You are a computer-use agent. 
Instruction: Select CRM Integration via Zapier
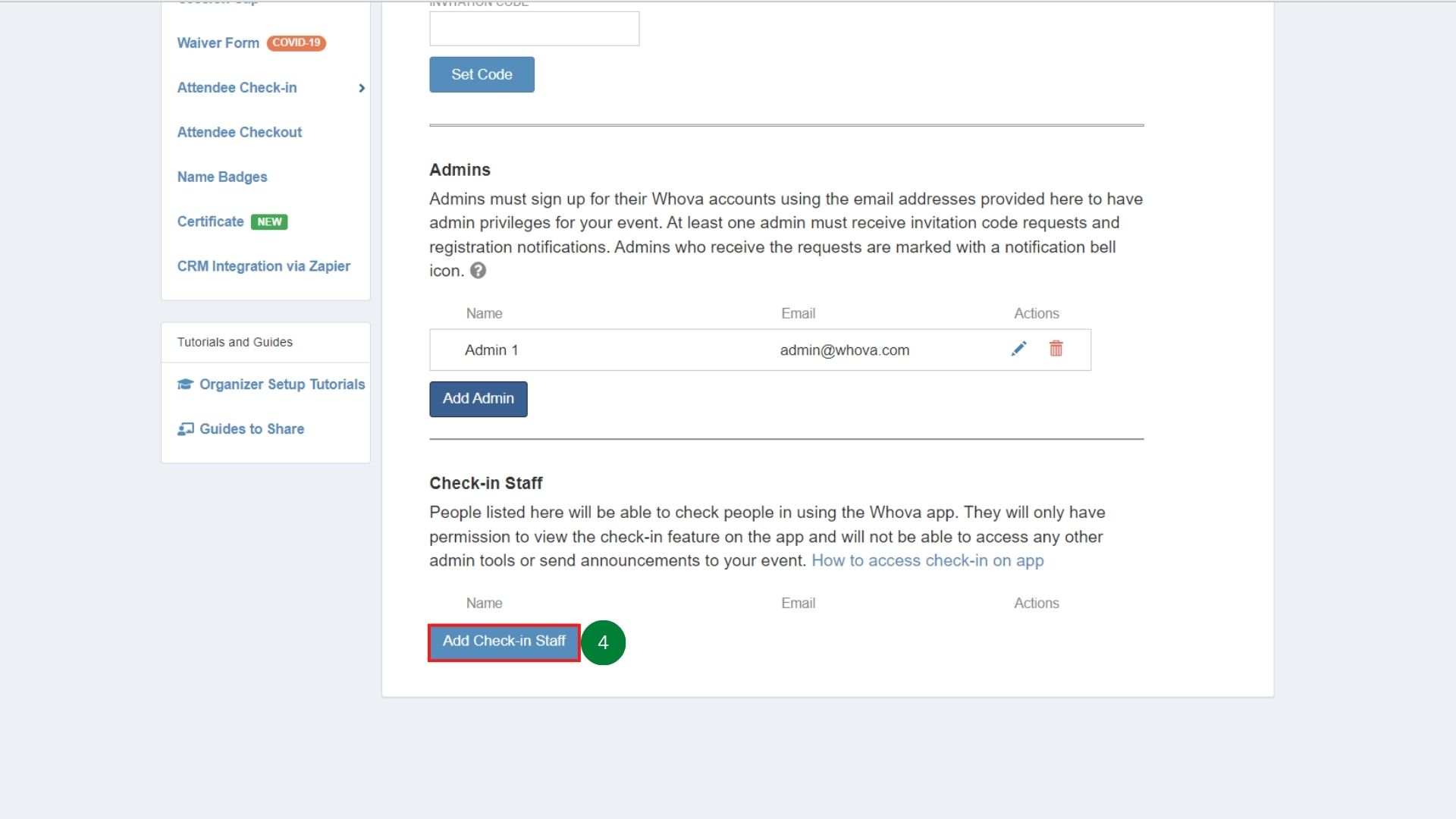coord(264,266)
